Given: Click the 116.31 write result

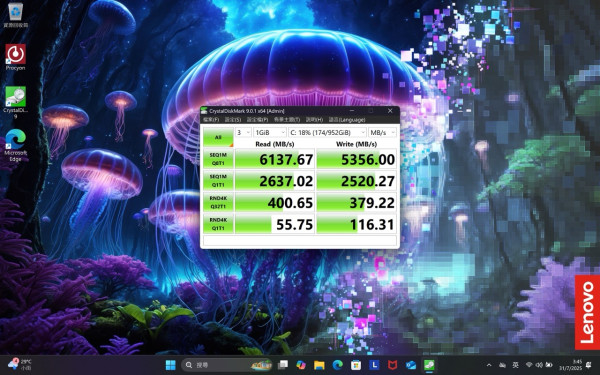Looking at the screenshot, I should [356, 224].
